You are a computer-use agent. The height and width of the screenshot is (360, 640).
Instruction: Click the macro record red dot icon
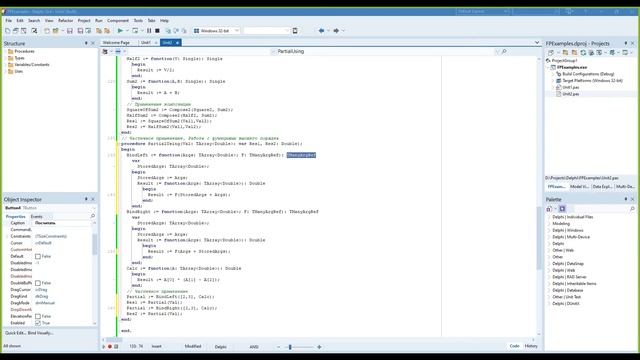pos(110,347)
